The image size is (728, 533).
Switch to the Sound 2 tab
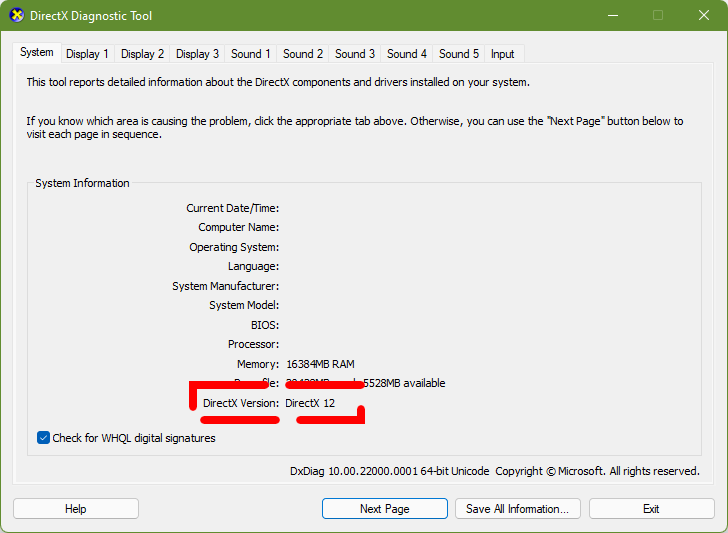tap(303, 54)
